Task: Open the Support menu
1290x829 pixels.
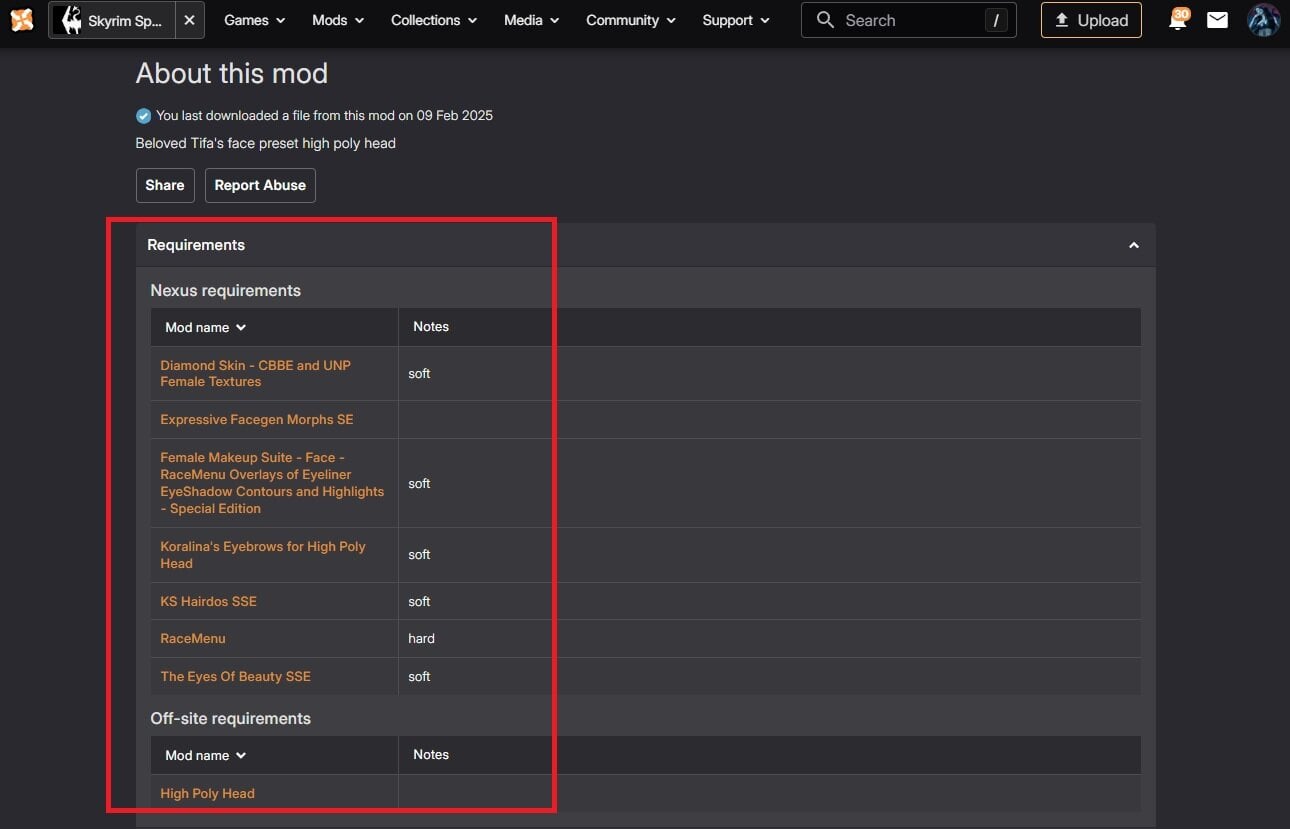Action: pos(736,20)
